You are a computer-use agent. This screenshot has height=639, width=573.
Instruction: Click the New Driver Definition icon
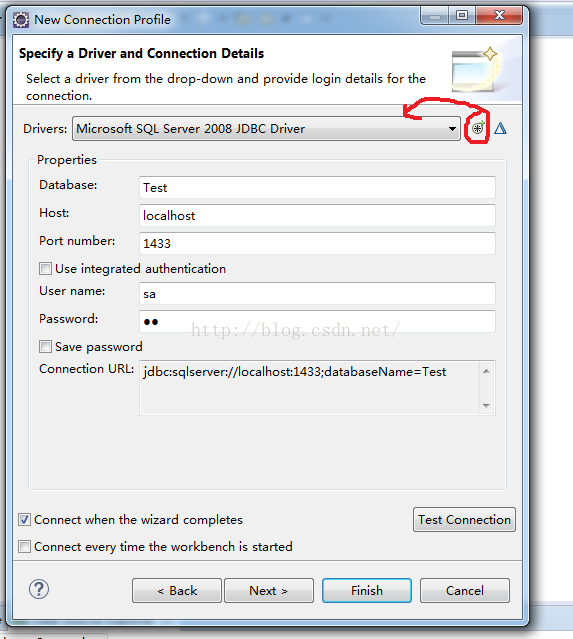pos(478,128)
